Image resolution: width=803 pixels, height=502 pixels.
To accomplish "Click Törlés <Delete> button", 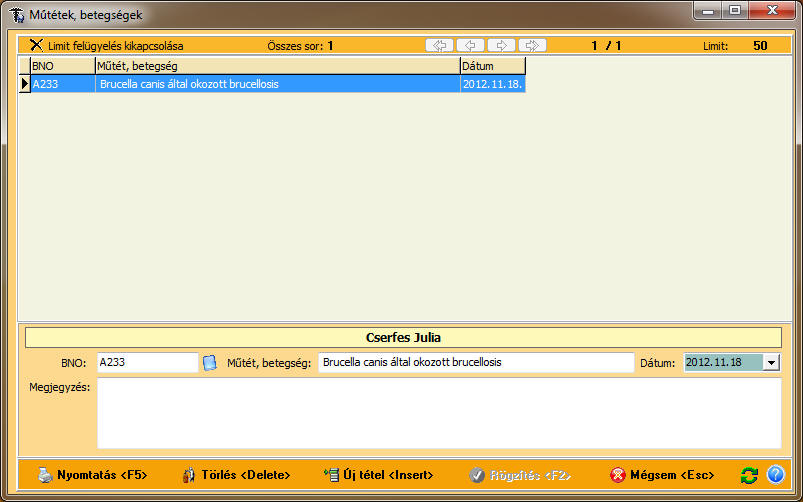I will click(237, 475).
